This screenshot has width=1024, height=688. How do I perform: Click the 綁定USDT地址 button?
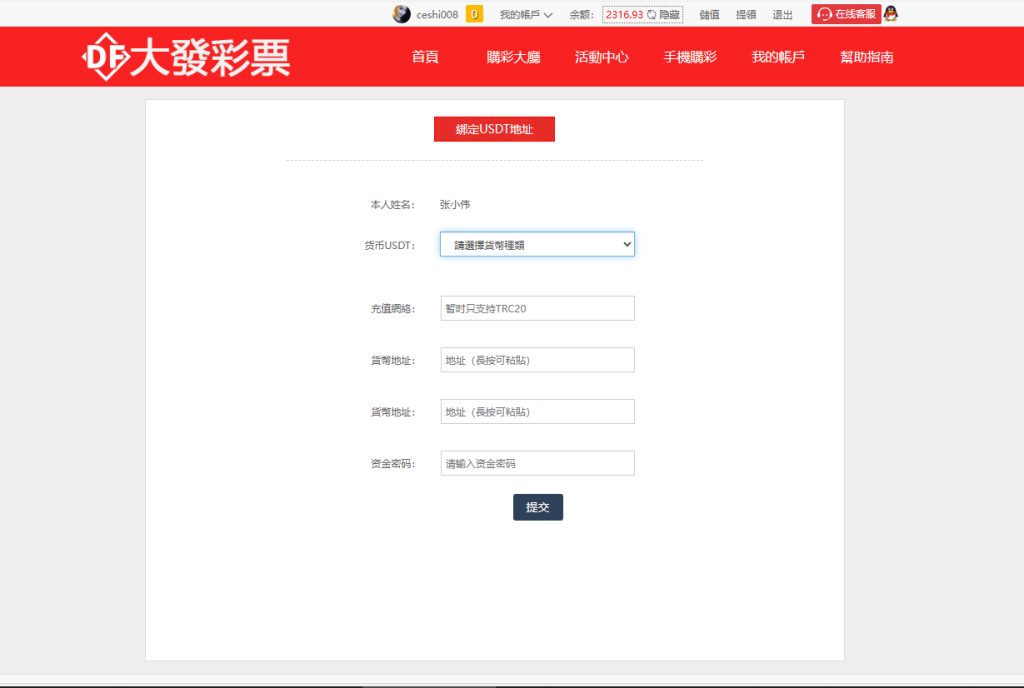pyautogui.click(x=493, y=128)
